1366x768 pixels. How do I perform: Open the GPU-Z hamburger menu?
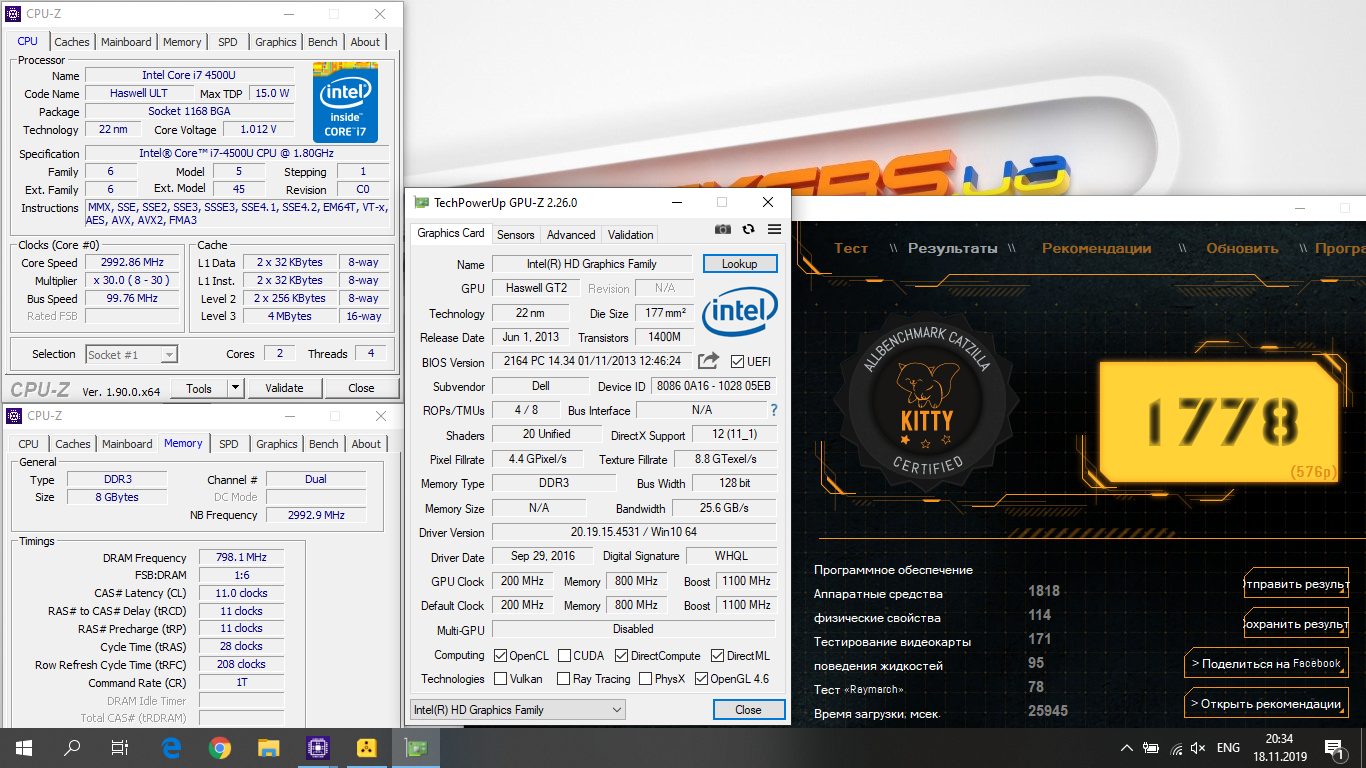[774, 229]
